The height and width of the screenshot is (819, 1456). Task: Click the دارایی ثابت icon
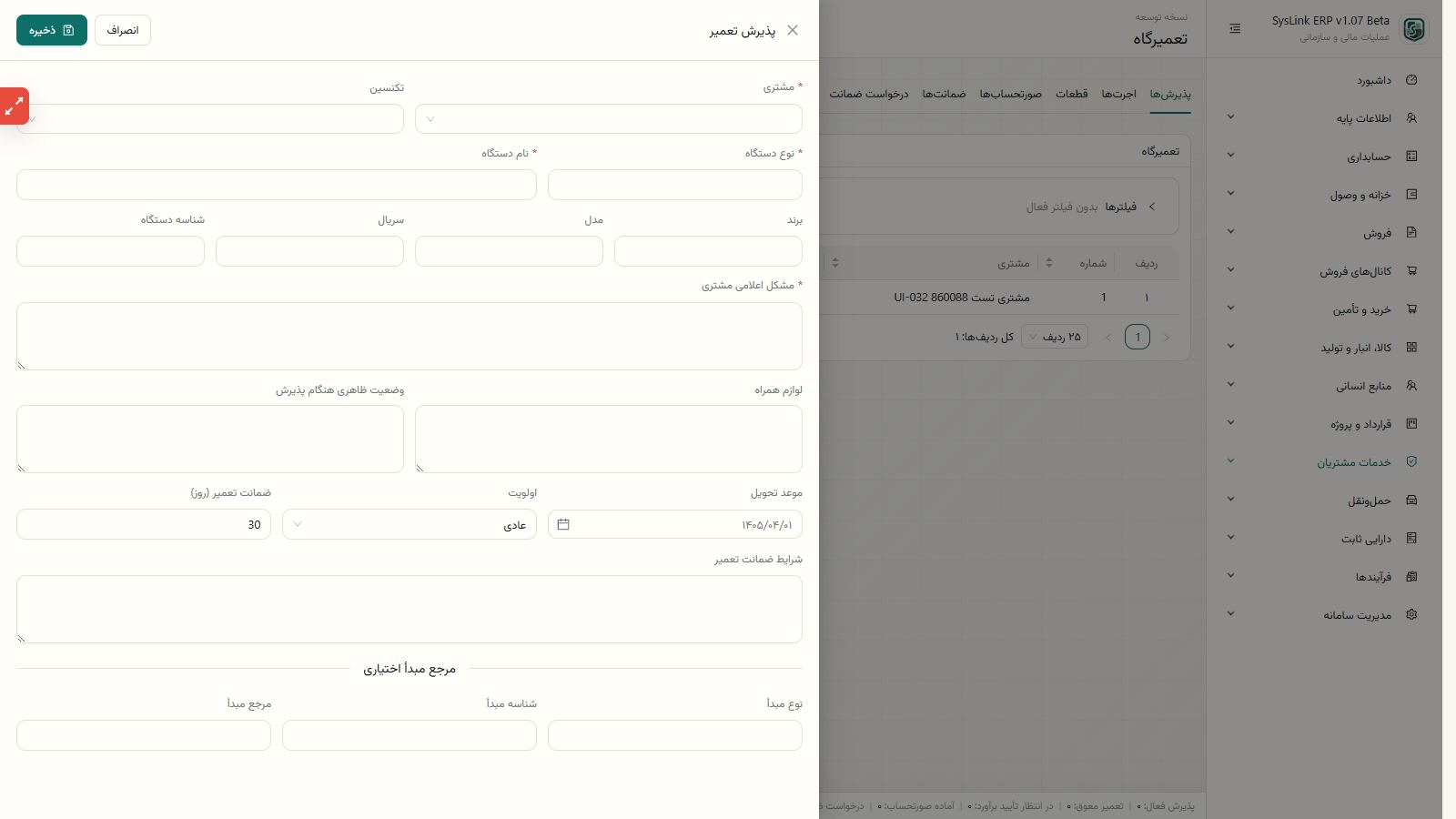[x=1411, y=539]
